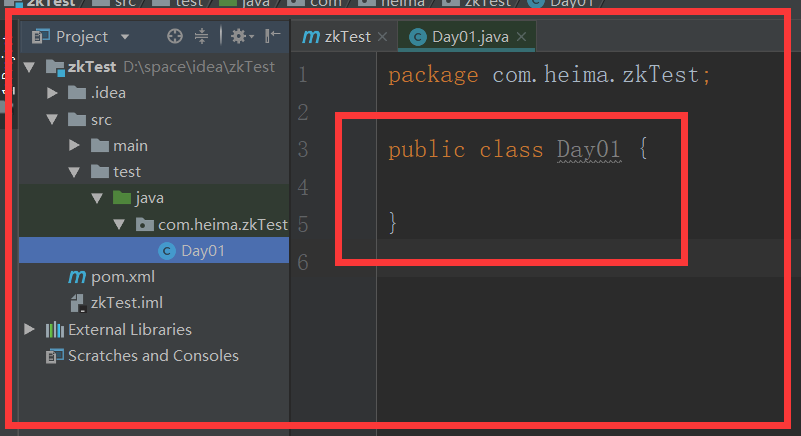
Task: Close the zkTest editor tab
Action: coord(382,37)
